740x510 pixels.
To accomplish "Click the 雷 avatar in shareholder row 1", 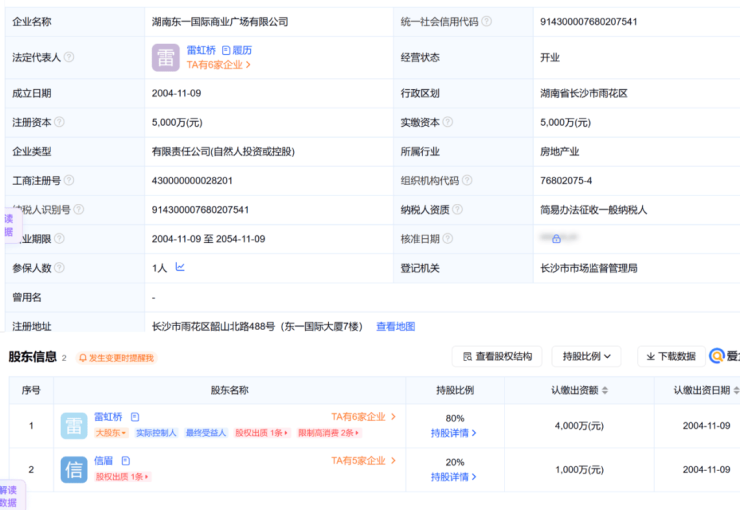I will point(74,426).
